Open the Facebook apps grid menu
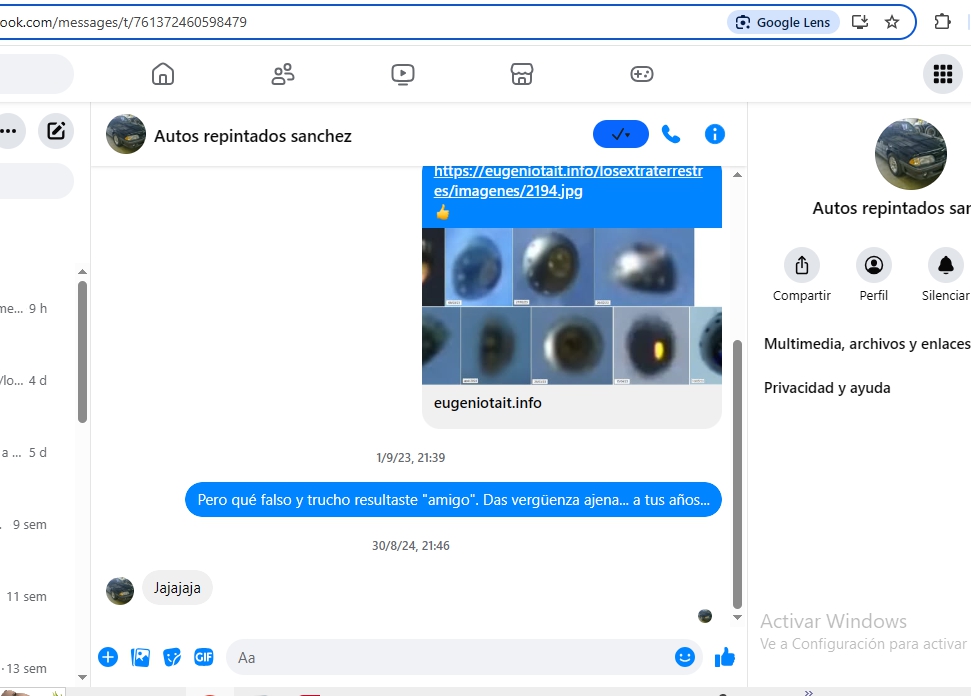 coord(941,74)
